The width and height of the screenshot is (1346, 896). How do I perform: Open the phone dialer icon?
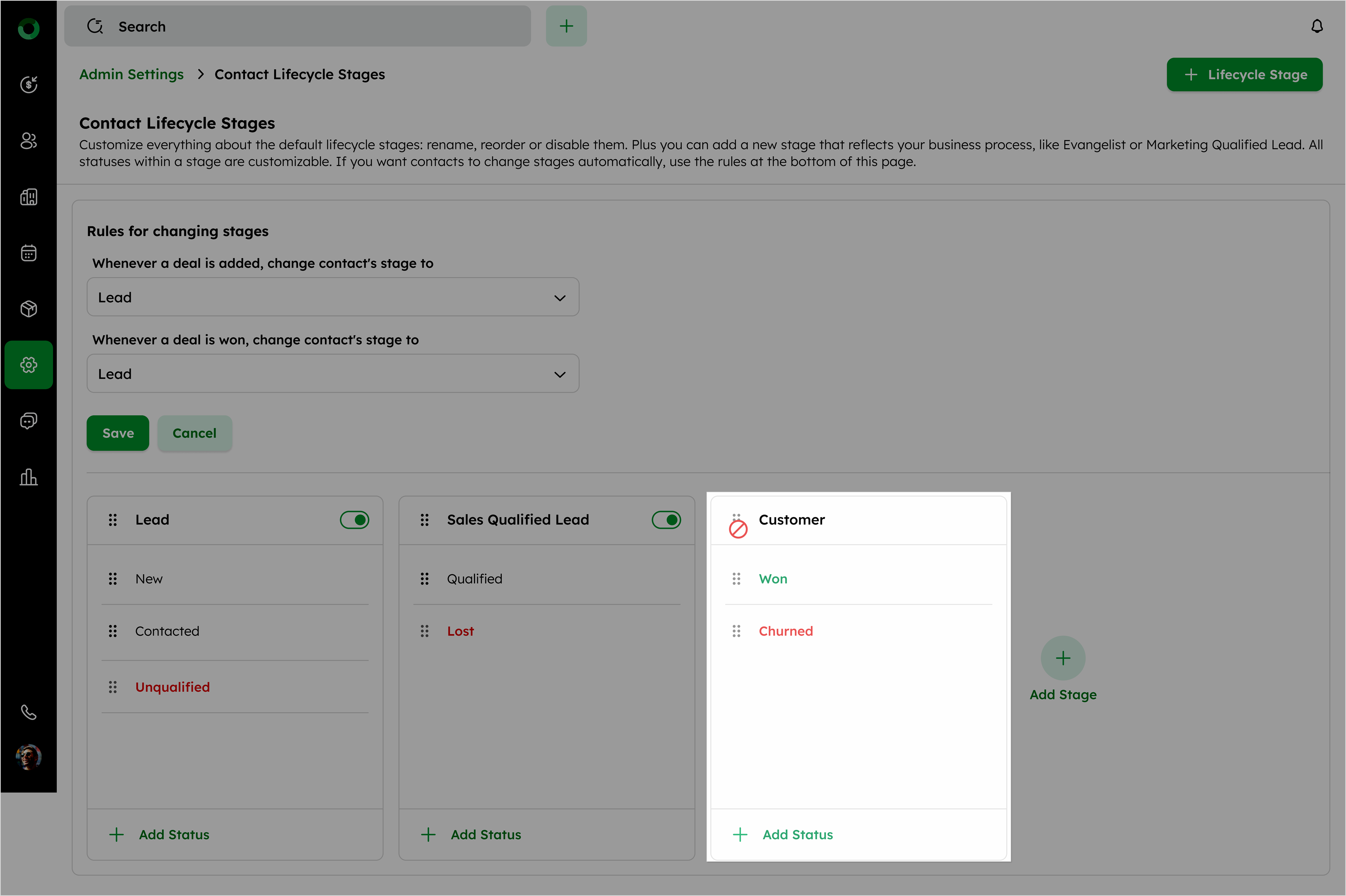[28, 712]
